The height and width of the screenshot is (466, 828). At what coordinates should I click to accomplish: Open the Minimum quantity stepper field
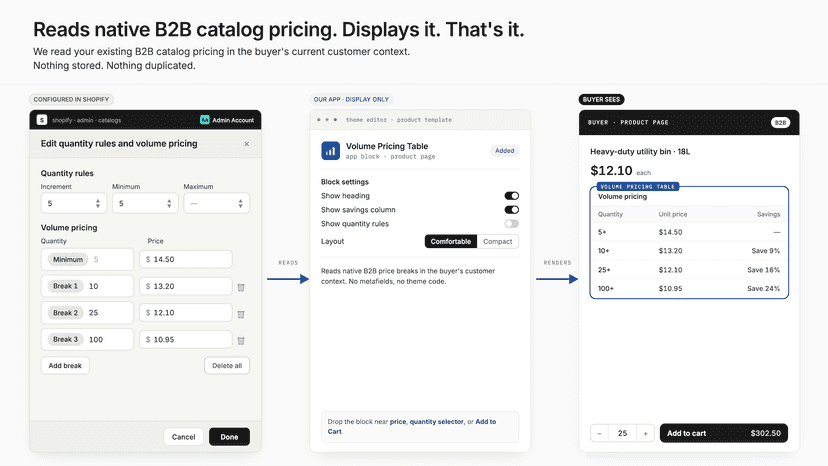(x=145, y=203)
